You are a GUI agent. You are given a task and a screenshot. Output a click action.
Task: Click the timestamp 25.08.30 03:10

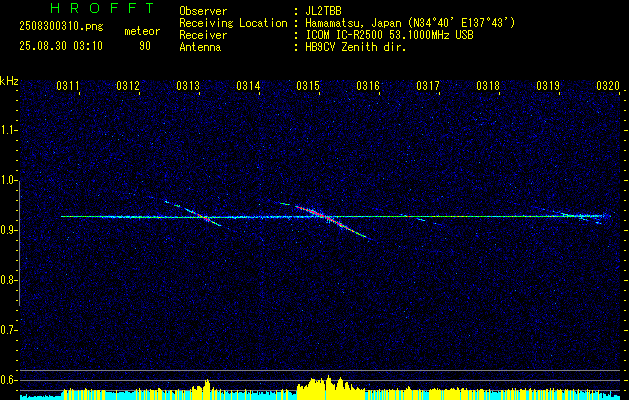pos(61,46)
